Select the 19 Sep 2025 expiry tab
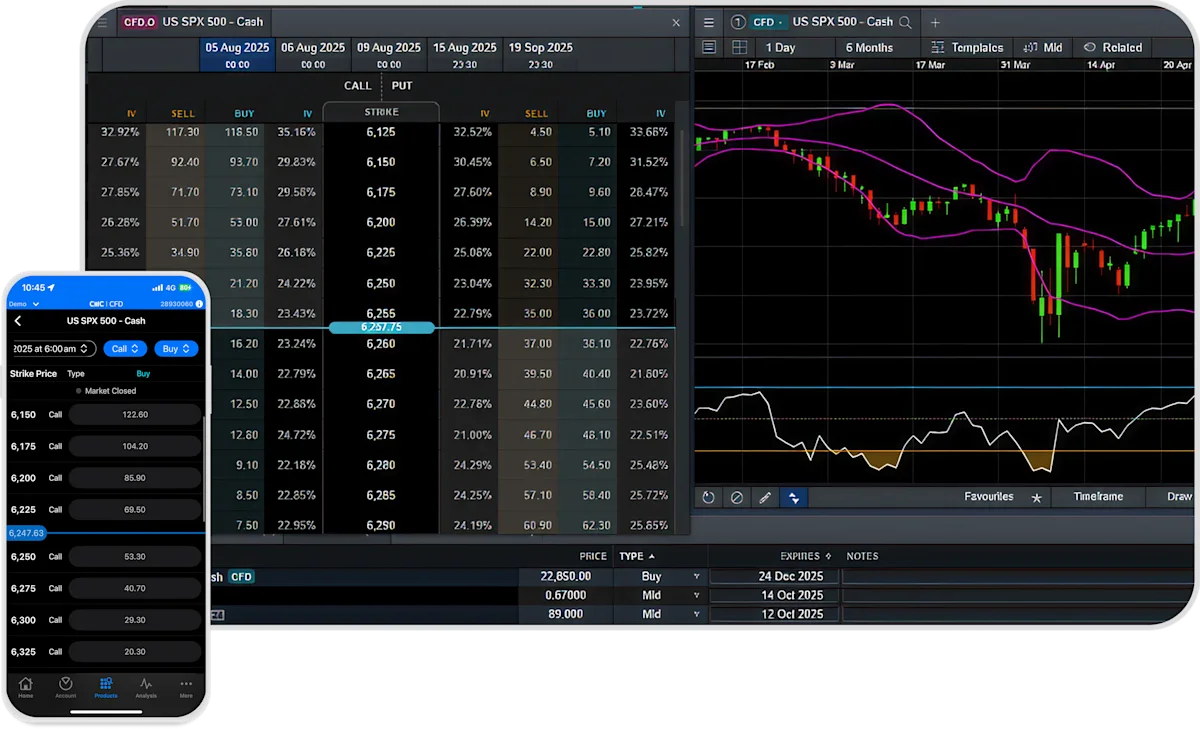The width and height of the screenshot is (1200, 729). point(540,54)
